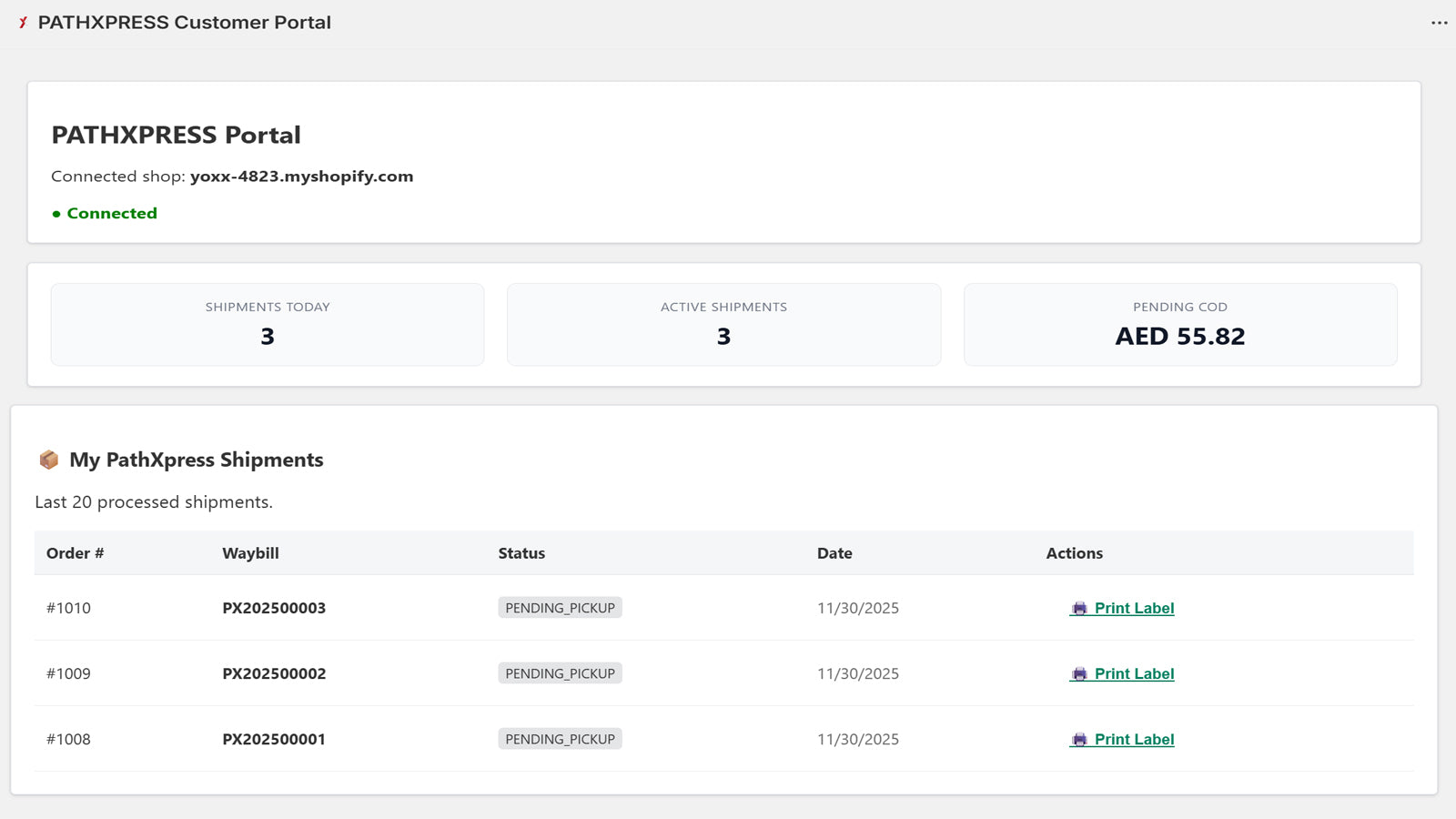This screenshot has height=819, width=1456.
Task: Open the Active Shipments stat card
Action: [723, 325]
